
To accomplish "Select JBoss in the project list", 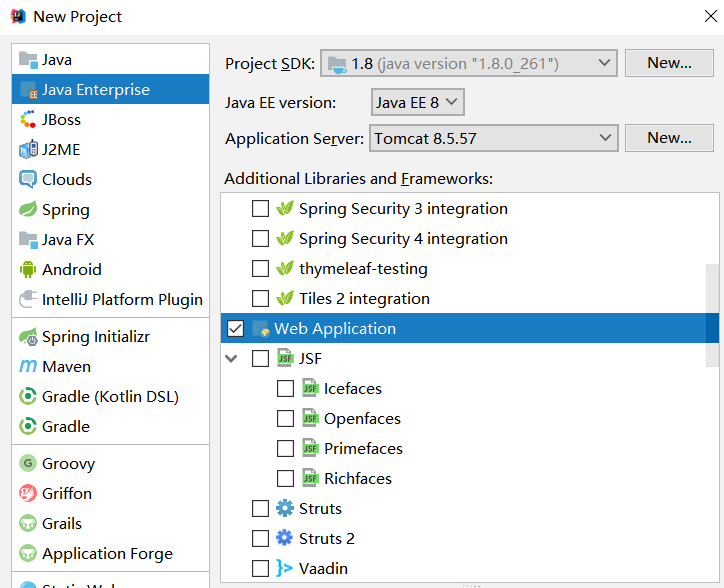I will (x=110, y=120).
